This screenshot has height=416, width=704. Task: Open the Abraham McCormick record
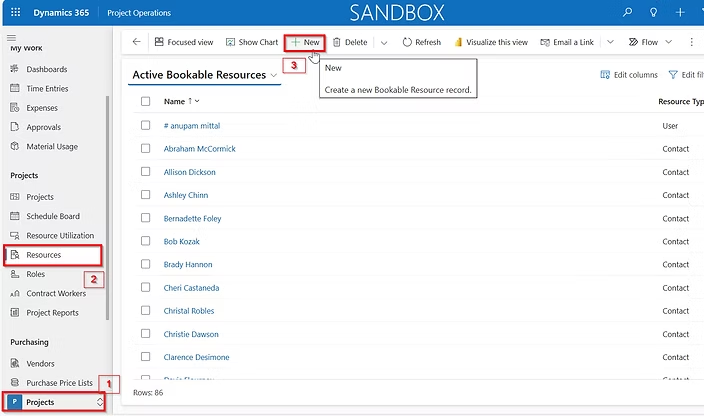pyautogui.click(x=199, y=149)
